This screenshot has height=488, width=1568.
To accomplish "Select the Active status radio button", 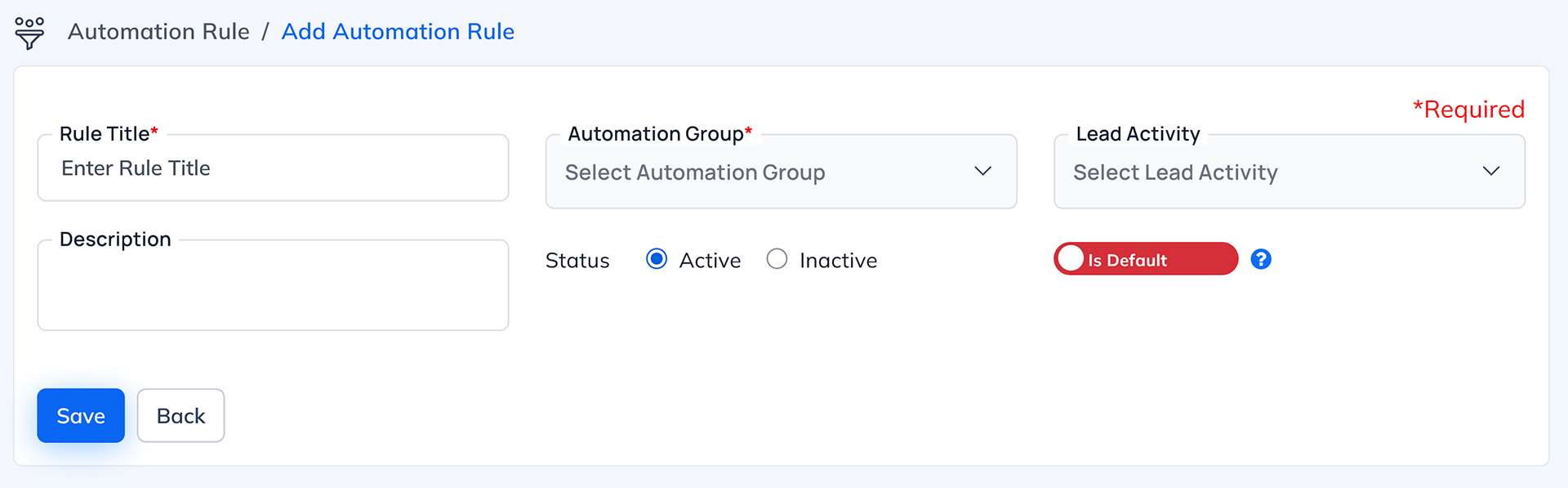I will click(657, 259).
